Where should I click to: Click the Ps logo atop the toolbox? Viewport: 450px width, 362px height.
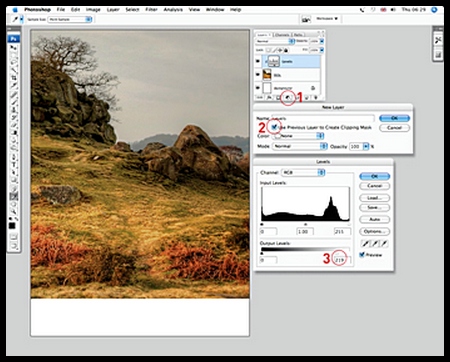tap(14, 39)
